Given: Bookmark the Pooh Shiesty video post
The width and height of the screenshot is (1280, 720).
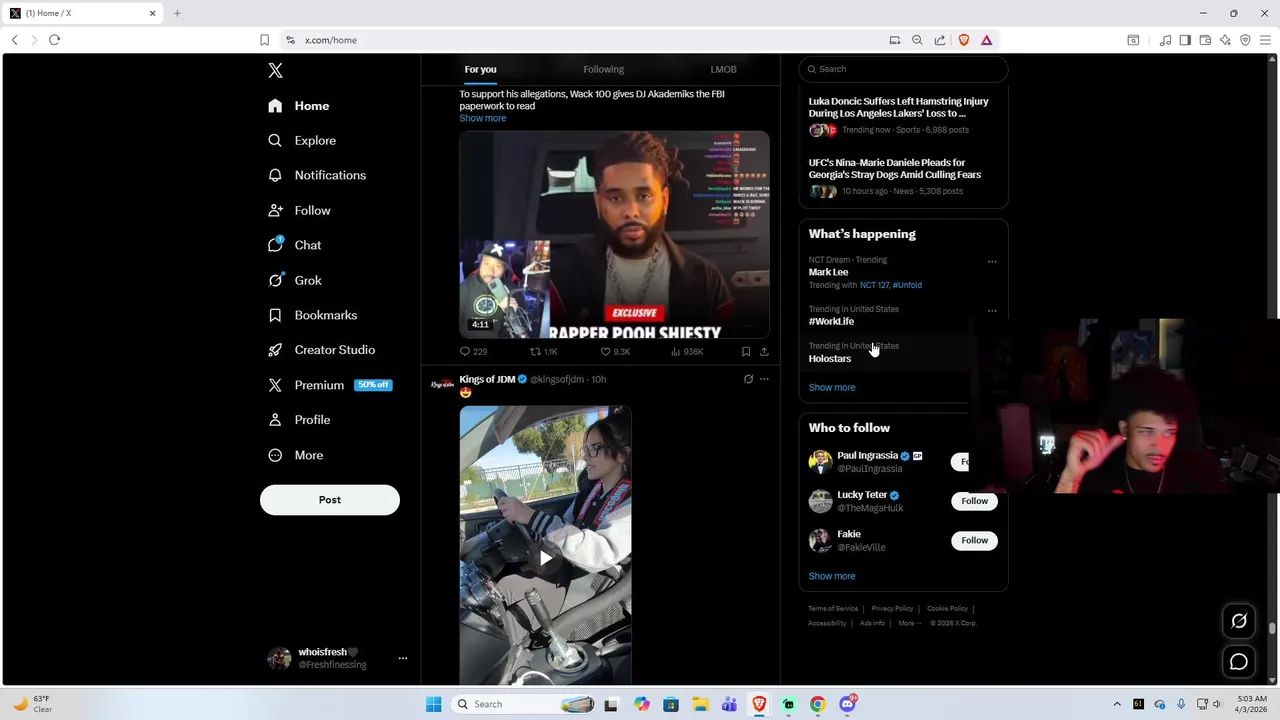Looking at the screenshot, I should coord(746,352).
